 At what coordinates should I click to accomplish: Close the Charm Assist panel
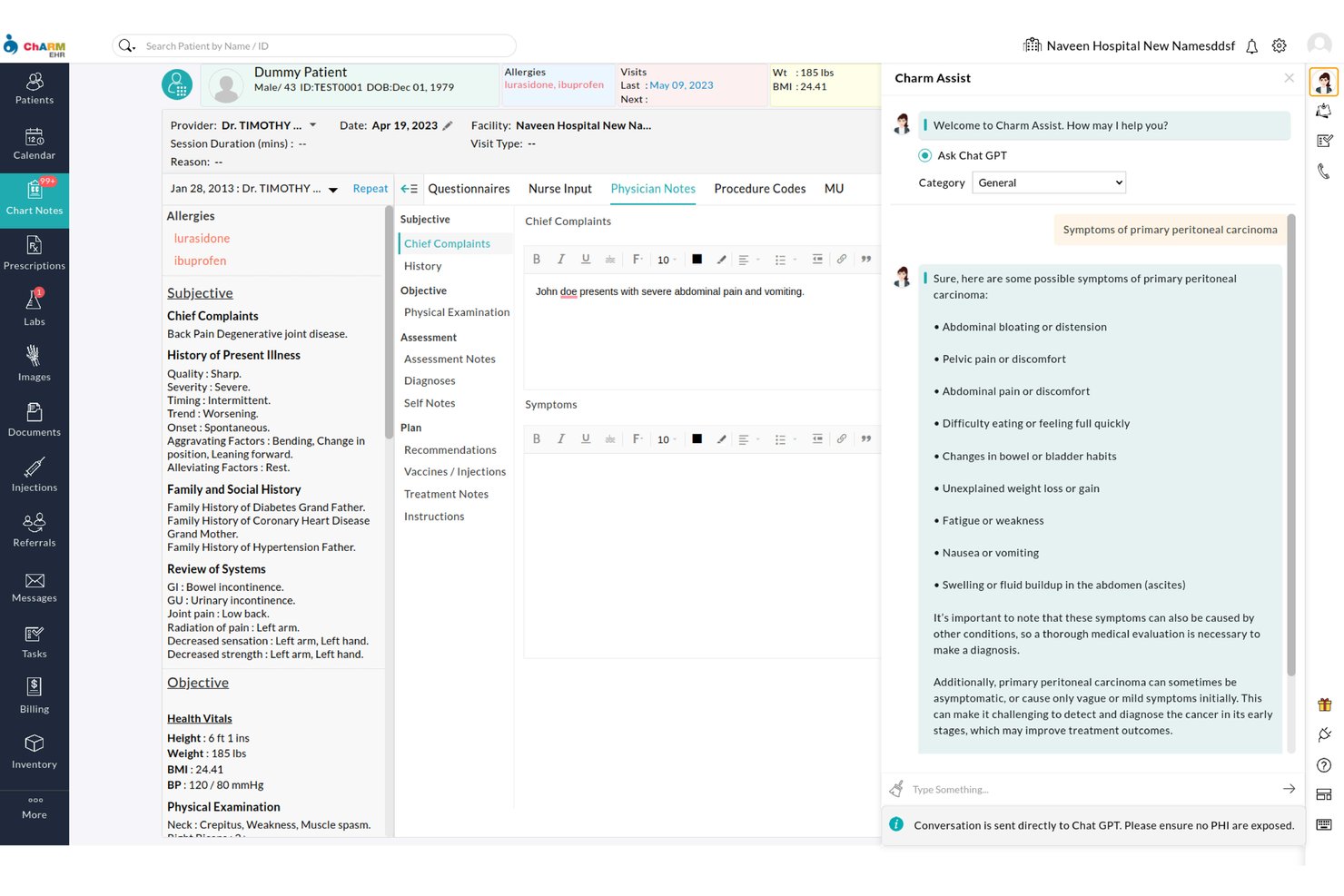pyautogui.click(x=1289, y=78)
